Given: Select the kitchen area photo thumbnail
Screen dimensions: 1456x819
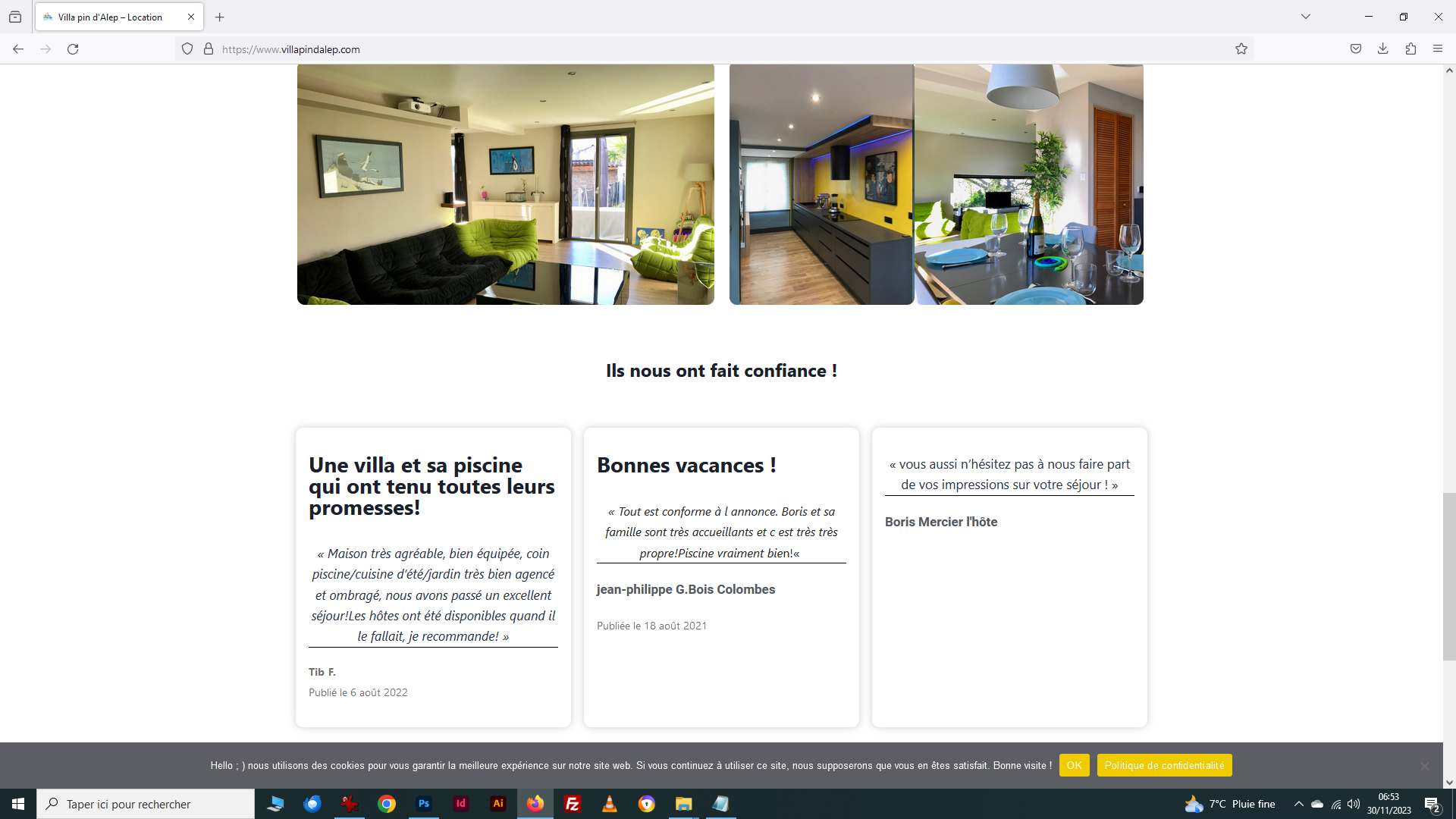Looking at the screenshot, I should (819, 184).
